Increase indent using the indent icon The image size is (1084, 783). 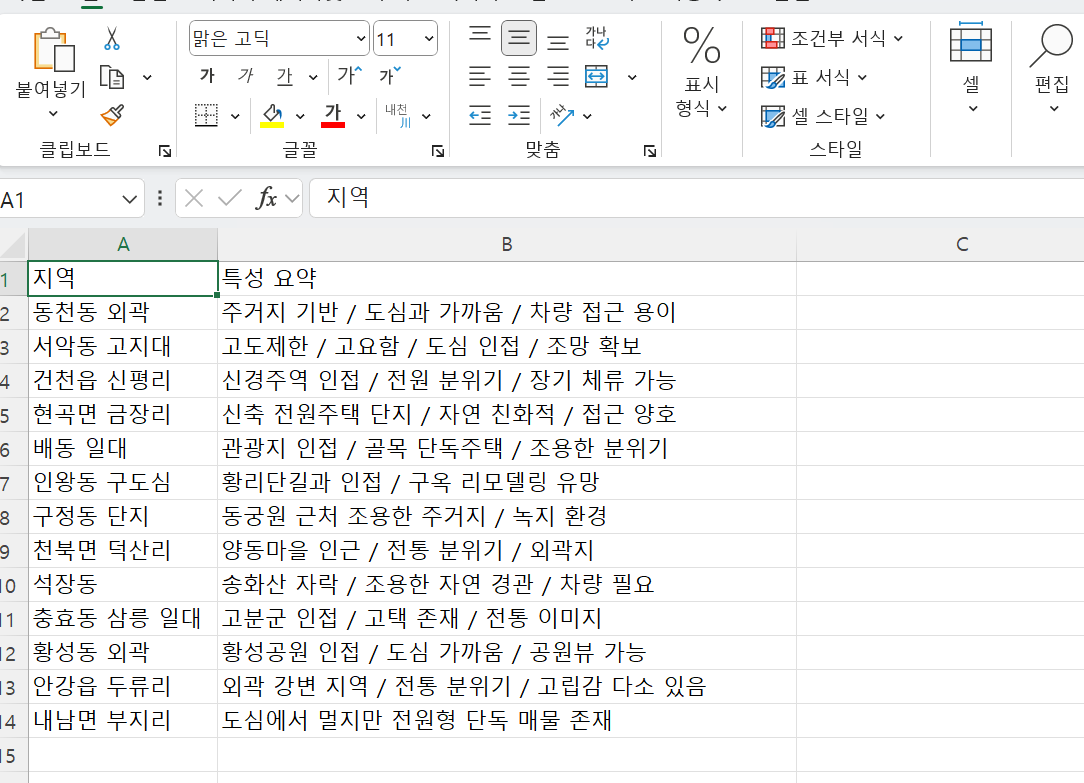coord(518,115)
